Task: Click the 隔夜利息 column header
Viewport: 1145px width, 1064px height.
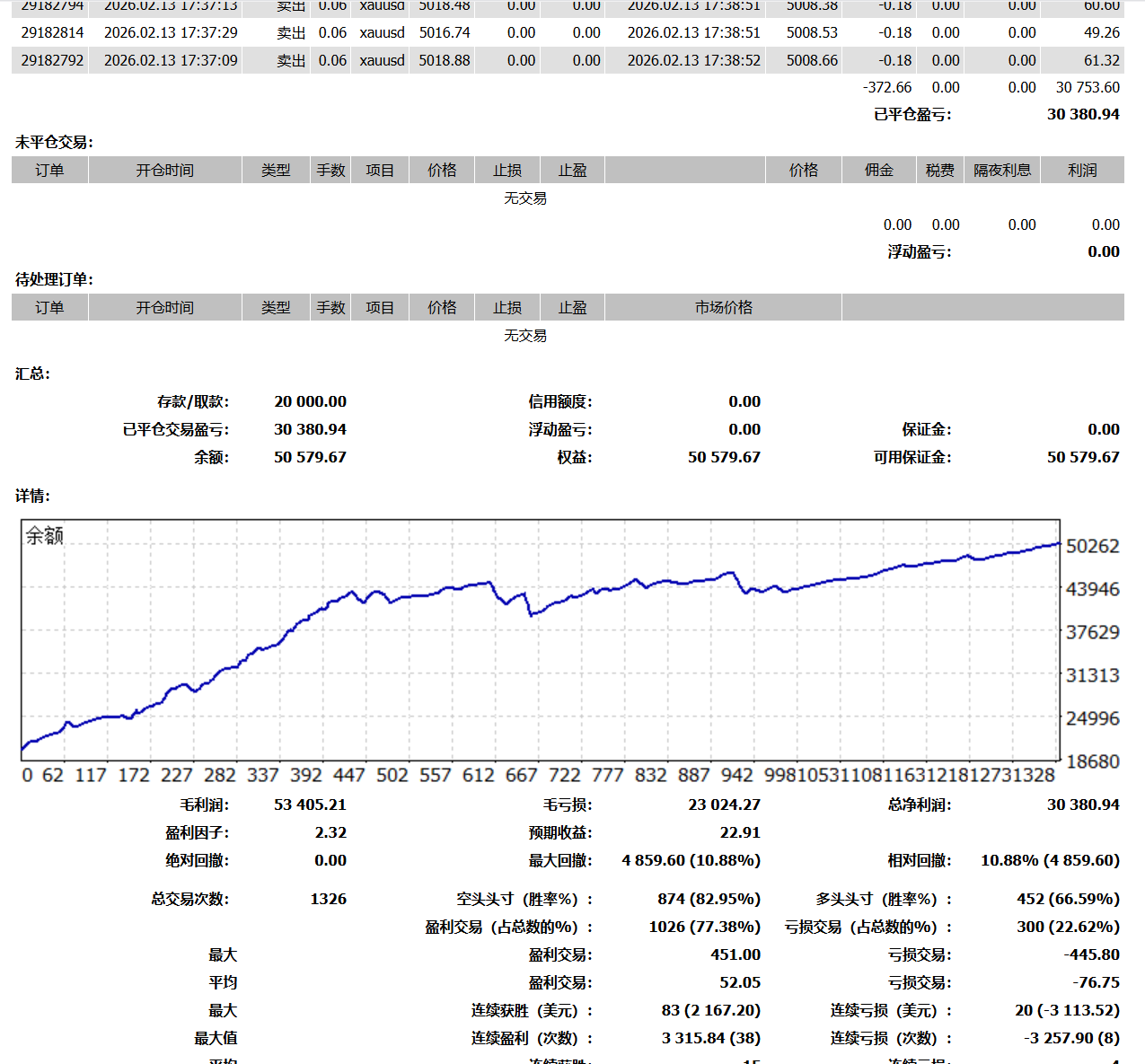Action: point(1002,170)
